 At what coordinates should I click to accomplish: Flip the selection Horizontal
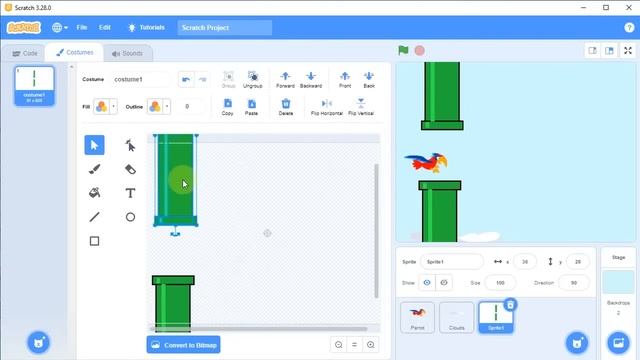pyautogui.click(x=327, y=107)
